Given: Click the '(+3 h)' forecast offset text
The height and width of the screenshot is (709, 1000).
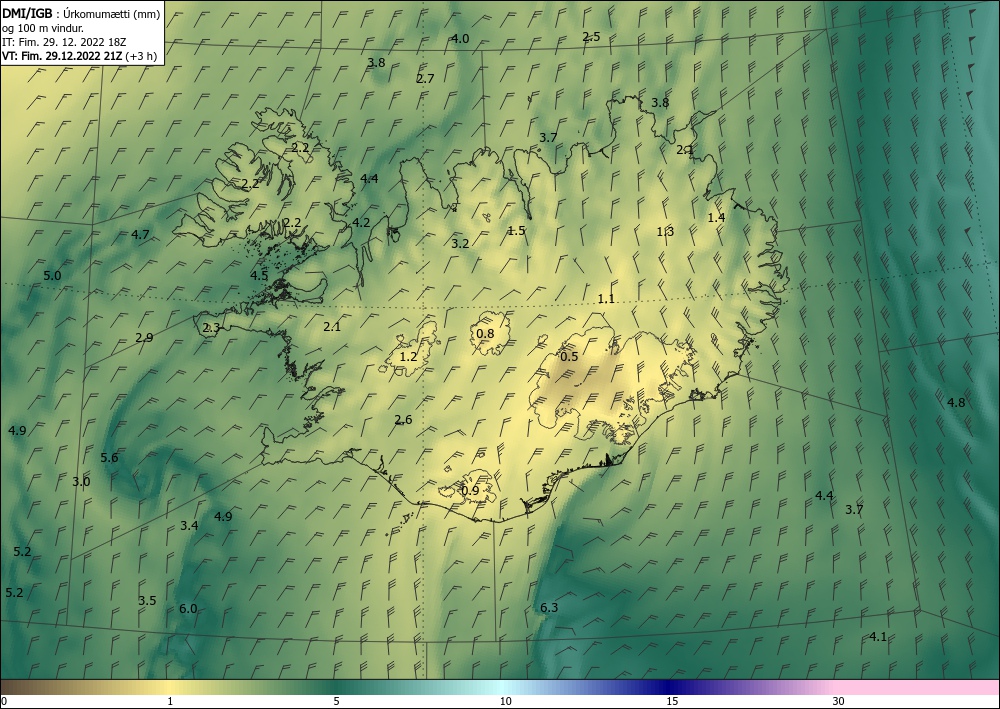Looking at the screenshot, I should [x=142, y=55].
